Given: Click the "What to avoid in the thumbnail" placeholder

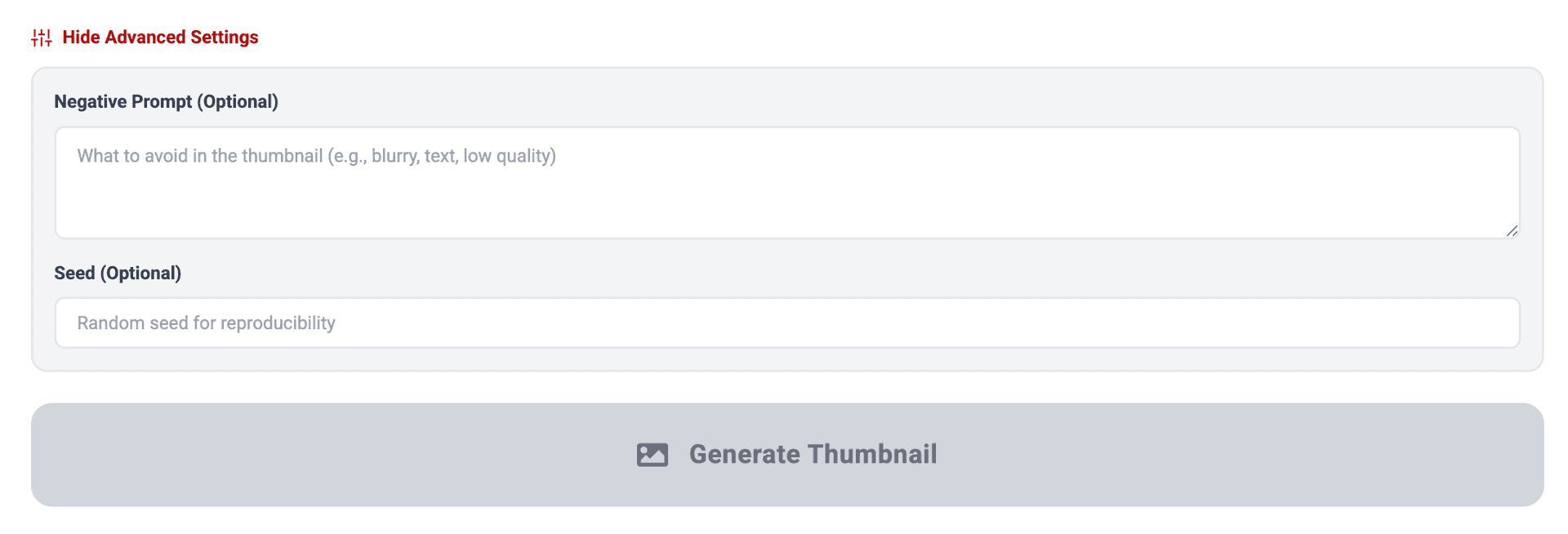Looking at the screenshot, I should tap(316, 156).
